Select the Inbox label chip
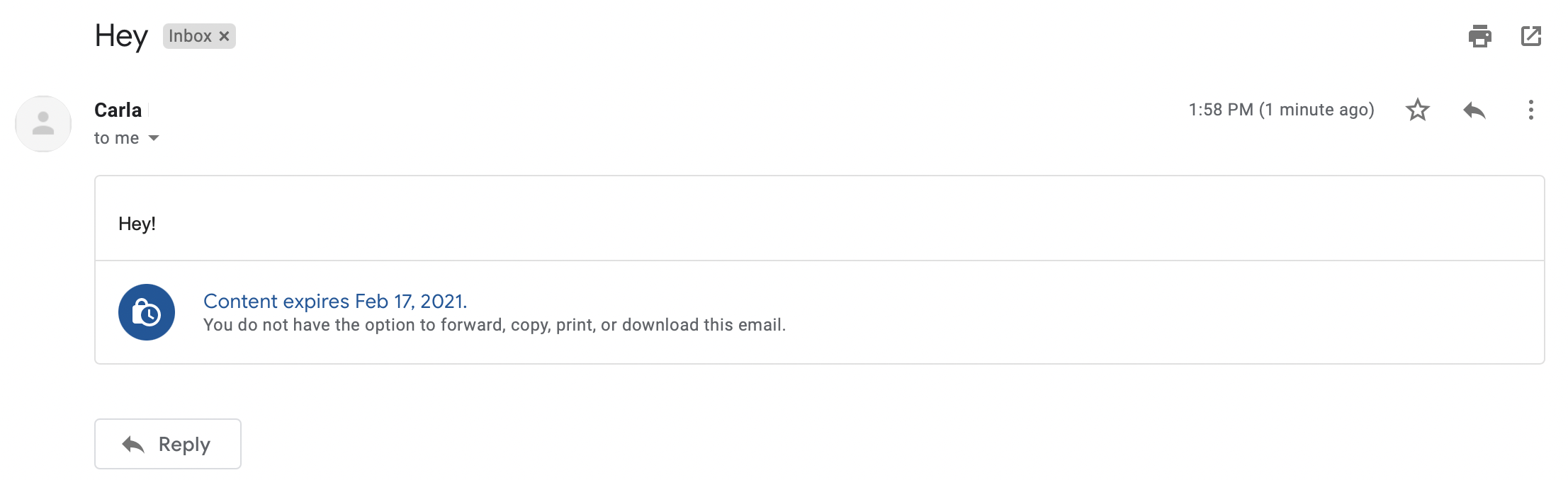 190,36
